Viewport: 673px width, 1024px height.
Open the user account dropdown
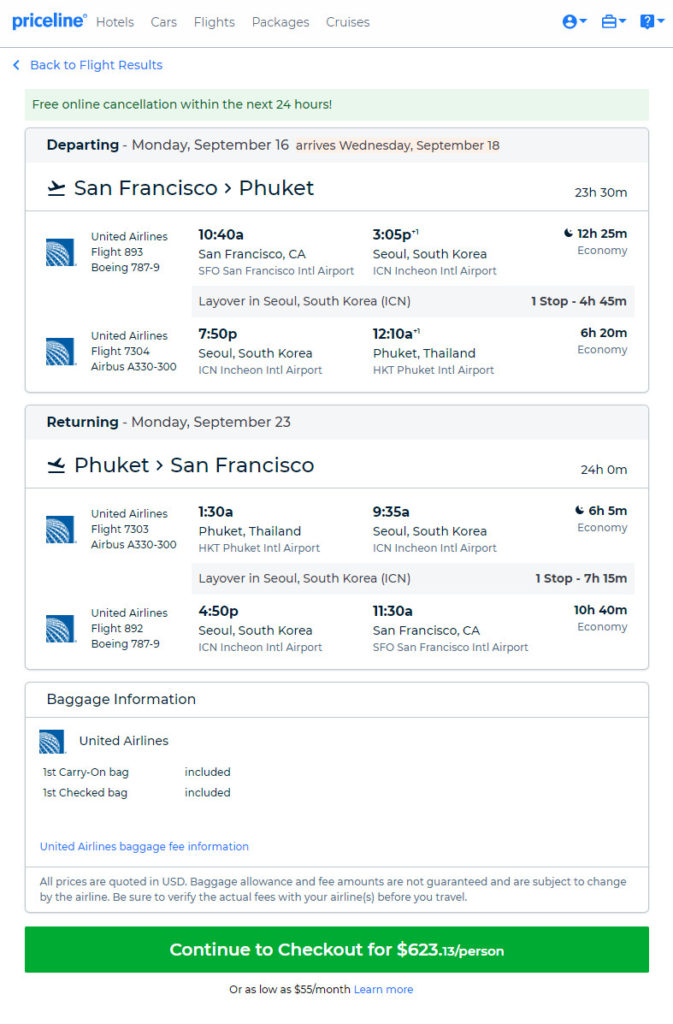point(574,22)
